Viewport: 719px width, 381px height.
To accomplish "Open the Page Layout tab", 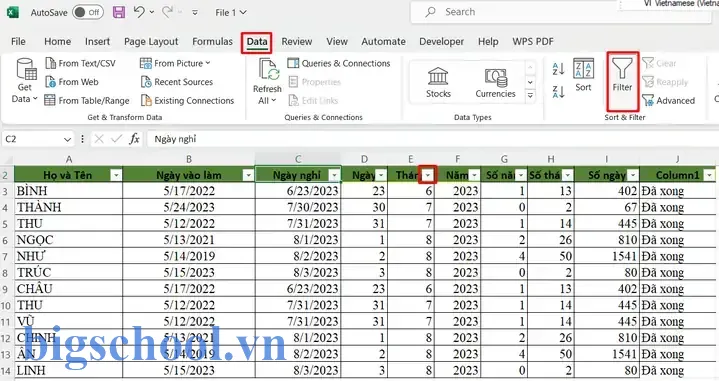I will 151,42.
